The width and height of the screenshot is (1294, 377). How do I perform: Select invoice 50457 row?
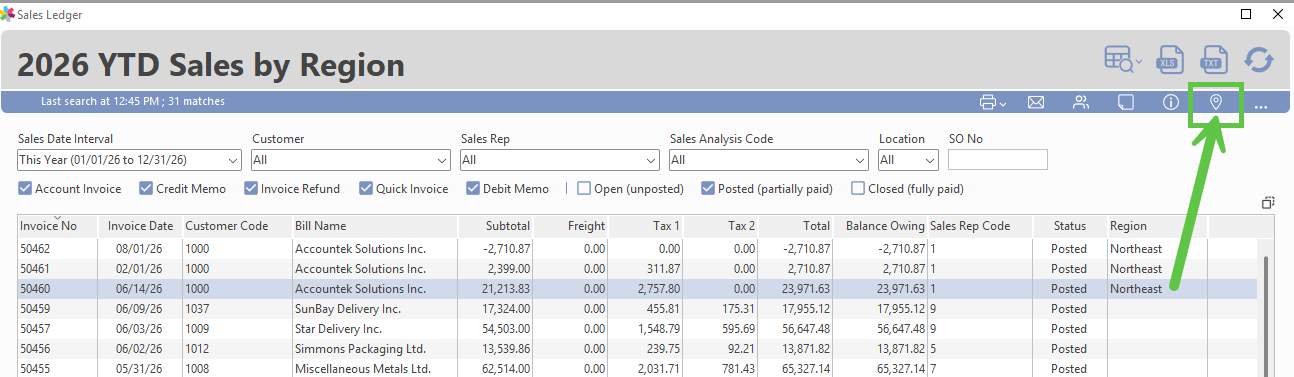[637, 328]
